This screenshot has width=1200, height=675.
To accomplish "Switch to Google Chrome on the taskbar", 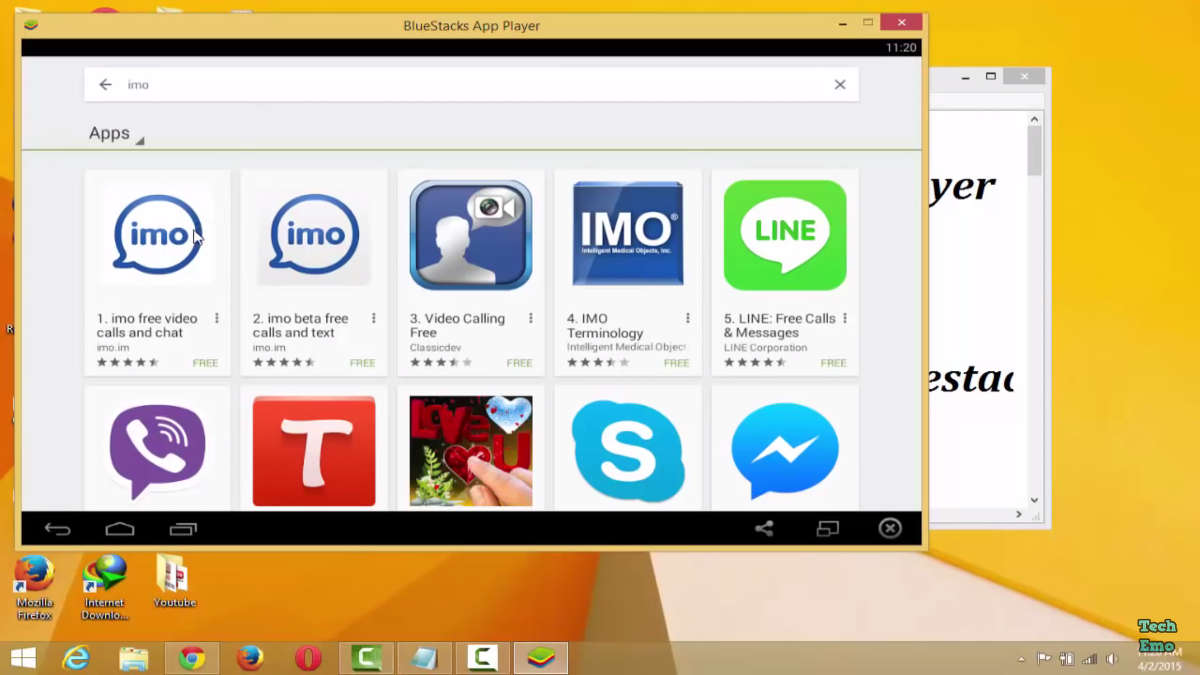I will 192,658.
